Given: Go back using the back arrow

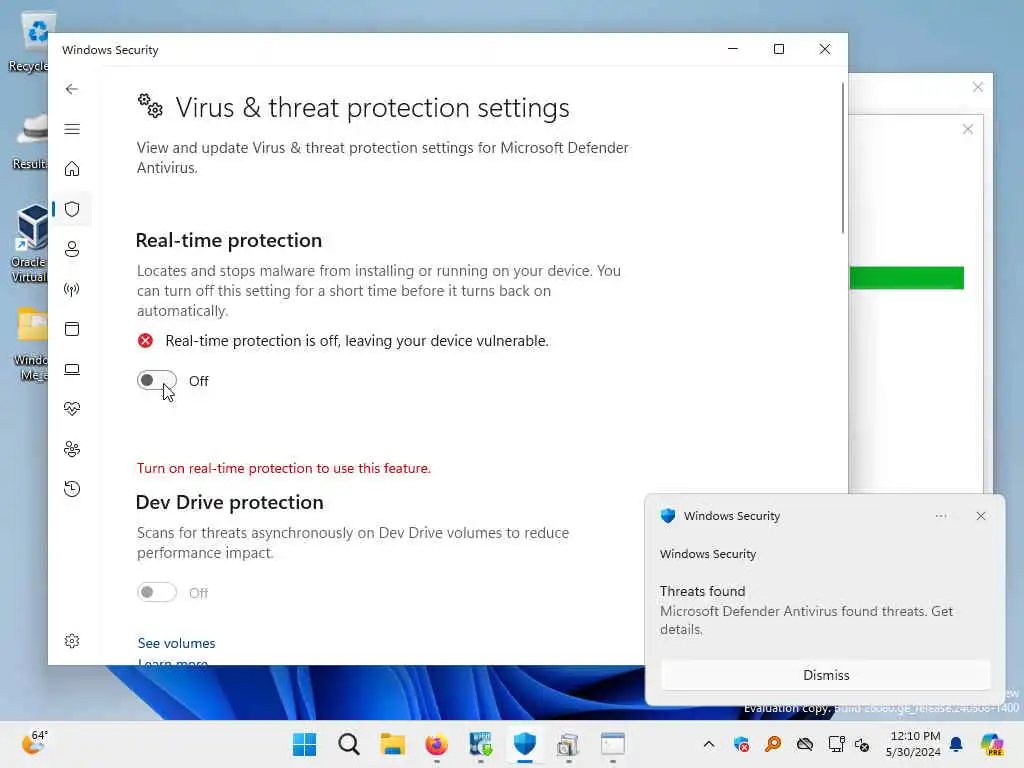Looking at the screenshot, I should [72, 89].
